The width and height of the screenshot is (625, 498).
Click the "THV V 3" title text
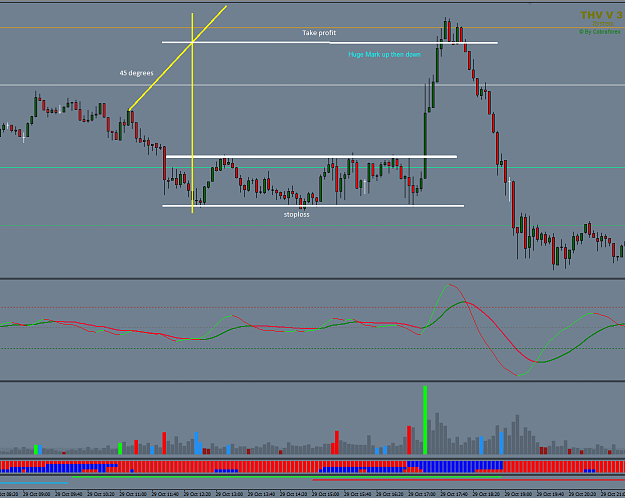pos(601,15)
